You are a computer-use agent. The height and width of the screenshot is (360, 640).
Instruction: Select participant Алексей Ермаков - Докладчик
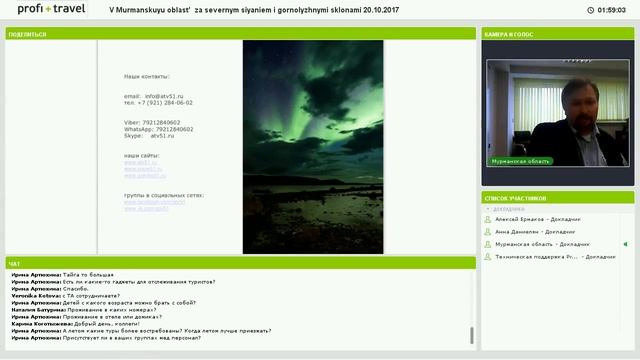click(538, 220)
